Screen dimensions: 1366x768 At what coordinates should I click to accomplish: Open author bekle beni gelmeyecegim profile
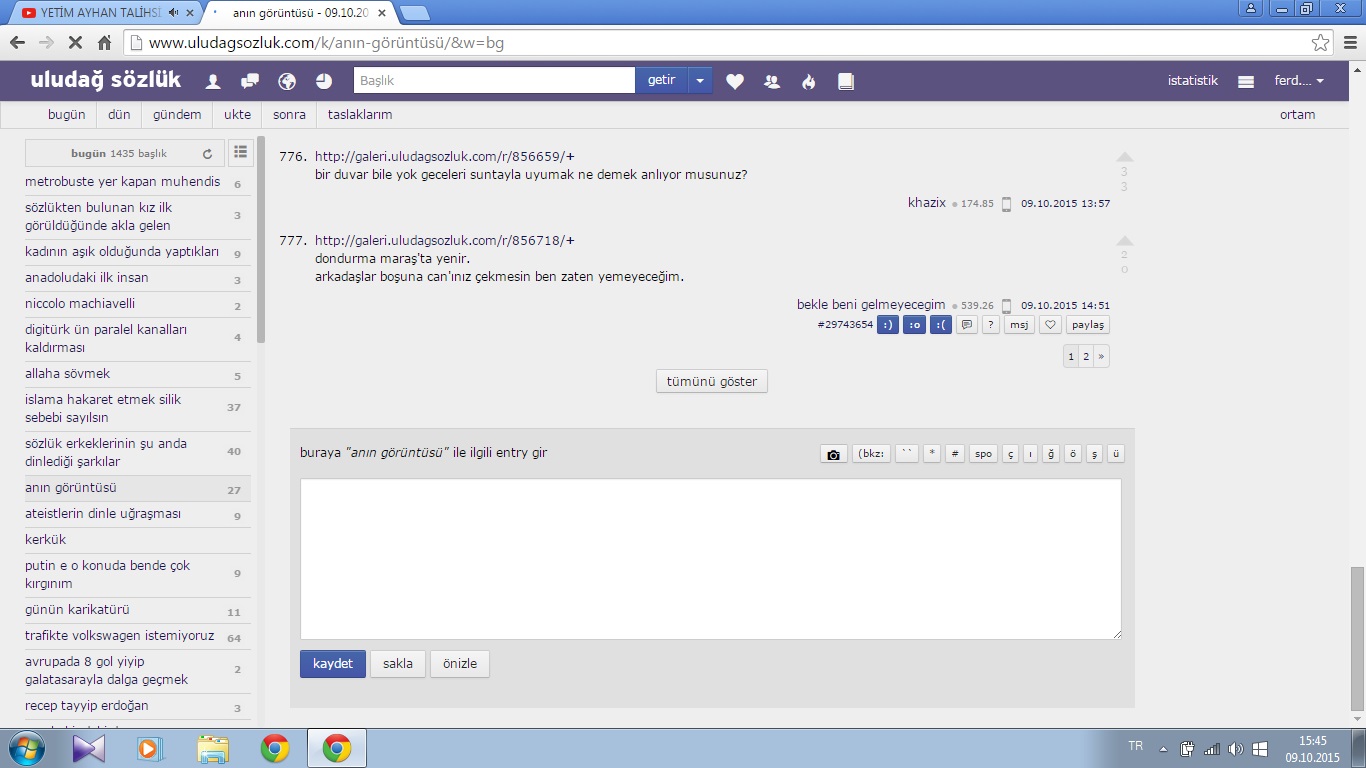click(x=871, y=304)
